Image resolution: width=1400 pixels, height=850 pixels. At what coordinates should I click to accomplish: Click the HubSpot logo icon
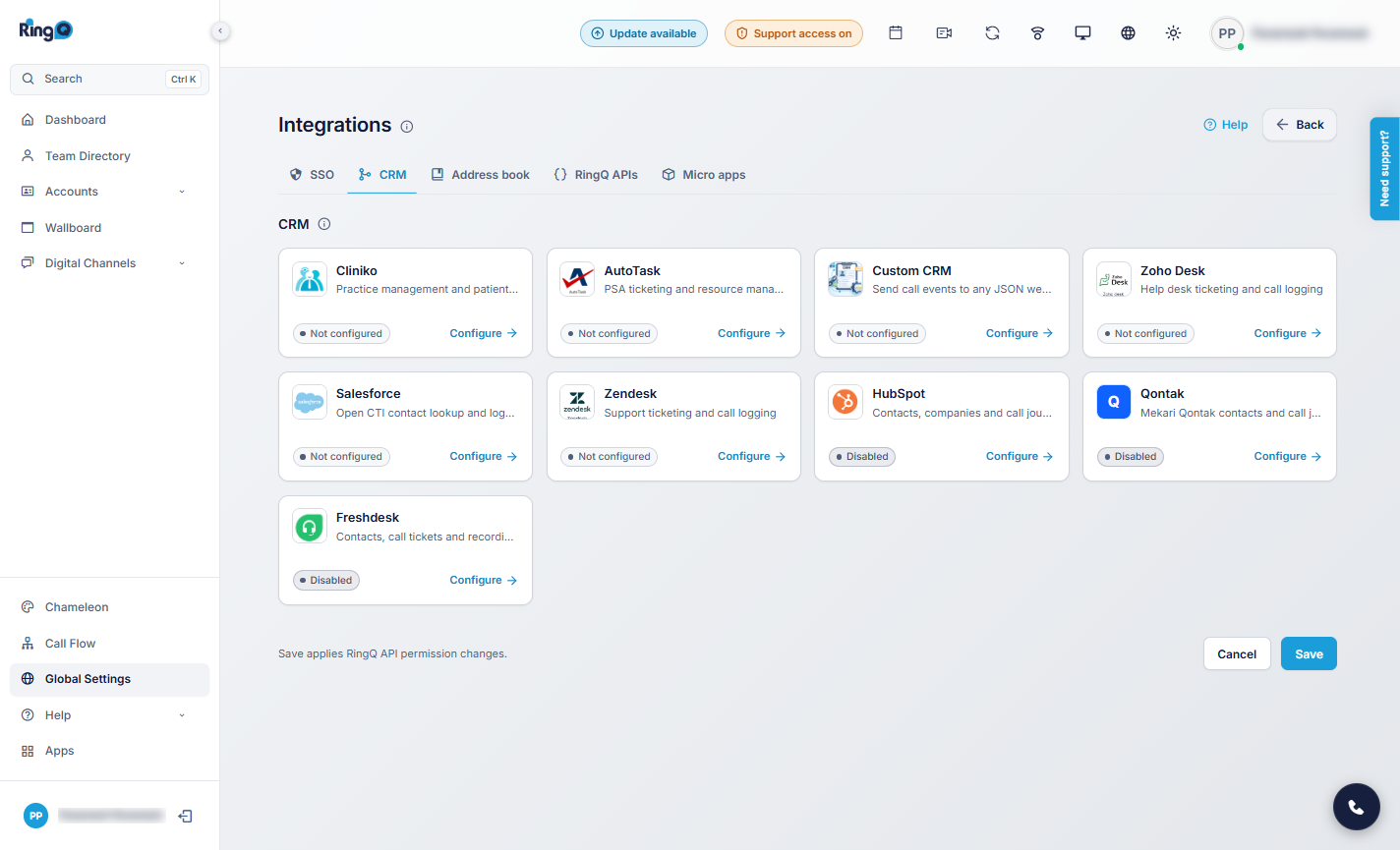point(846,402)
